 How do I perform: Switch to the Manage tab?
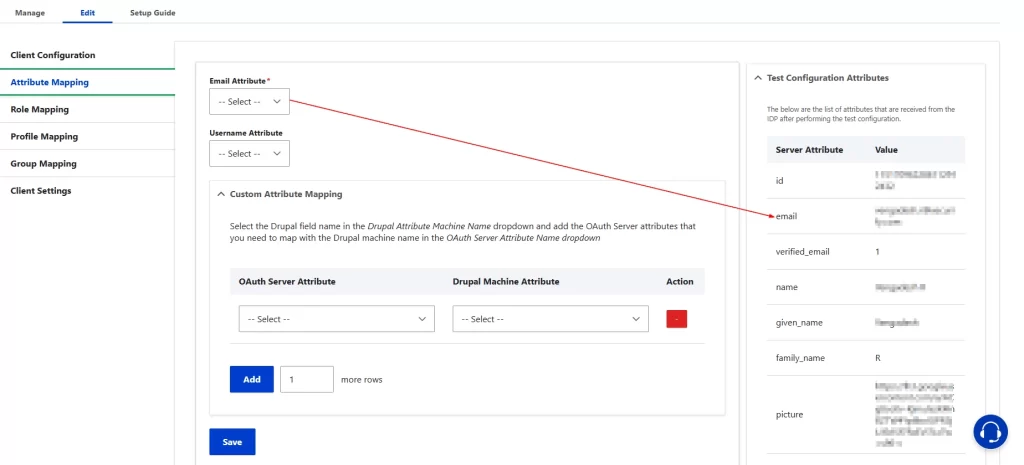pyautogui.click(x=30, y=13)
